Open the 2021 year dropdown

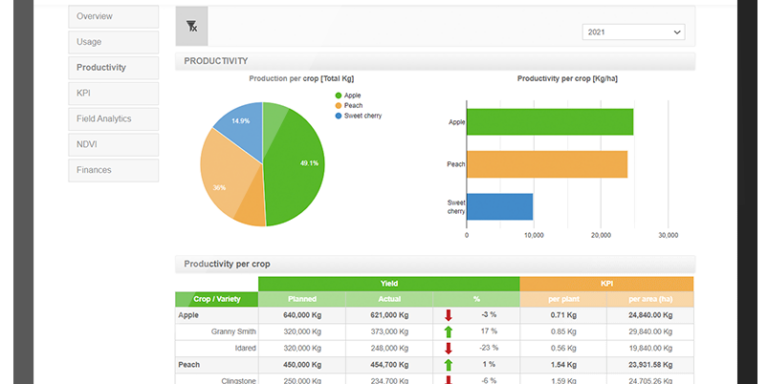click(x=633, y=32)
